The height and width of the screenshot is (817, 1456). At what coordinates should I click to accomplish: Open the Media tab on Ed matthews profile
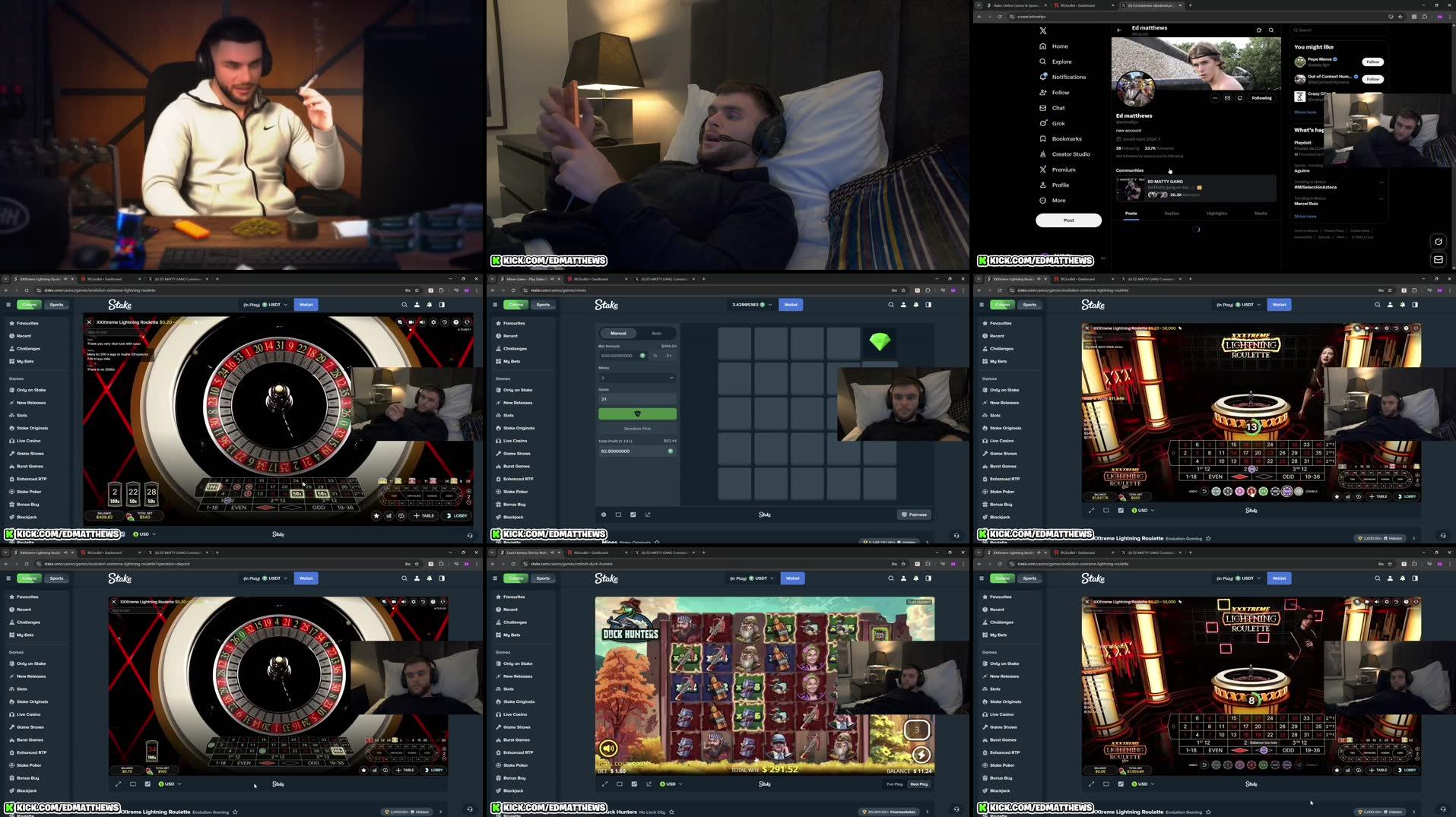click(x=1260, y=214)
